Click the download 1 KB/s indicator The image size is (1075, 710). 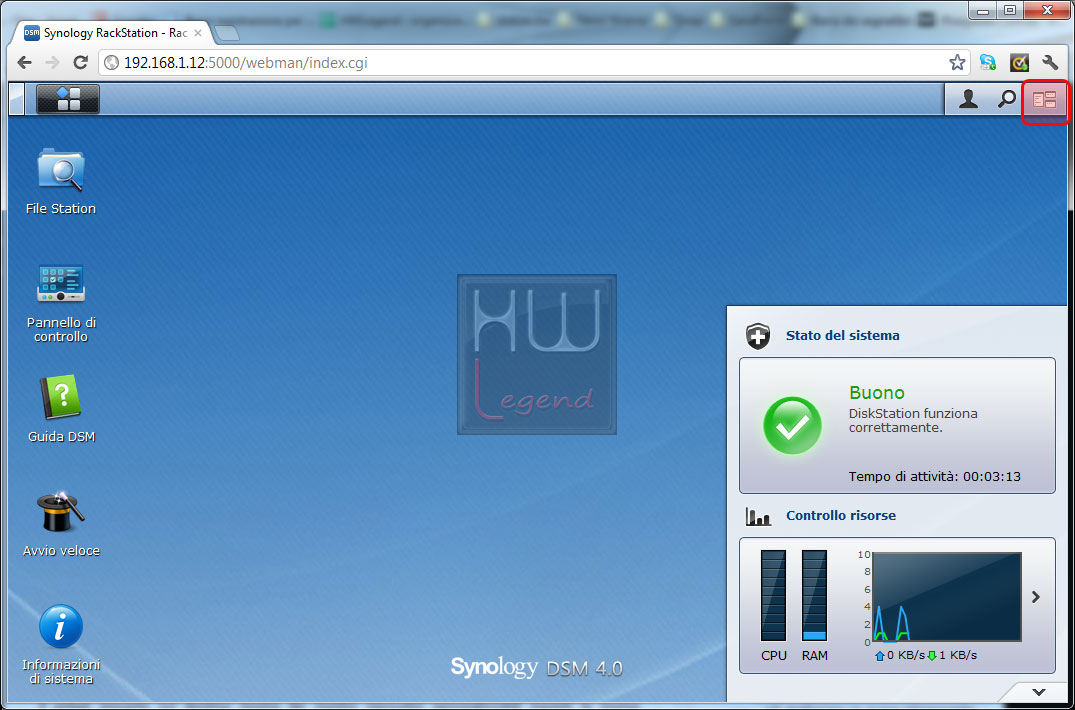952,656
